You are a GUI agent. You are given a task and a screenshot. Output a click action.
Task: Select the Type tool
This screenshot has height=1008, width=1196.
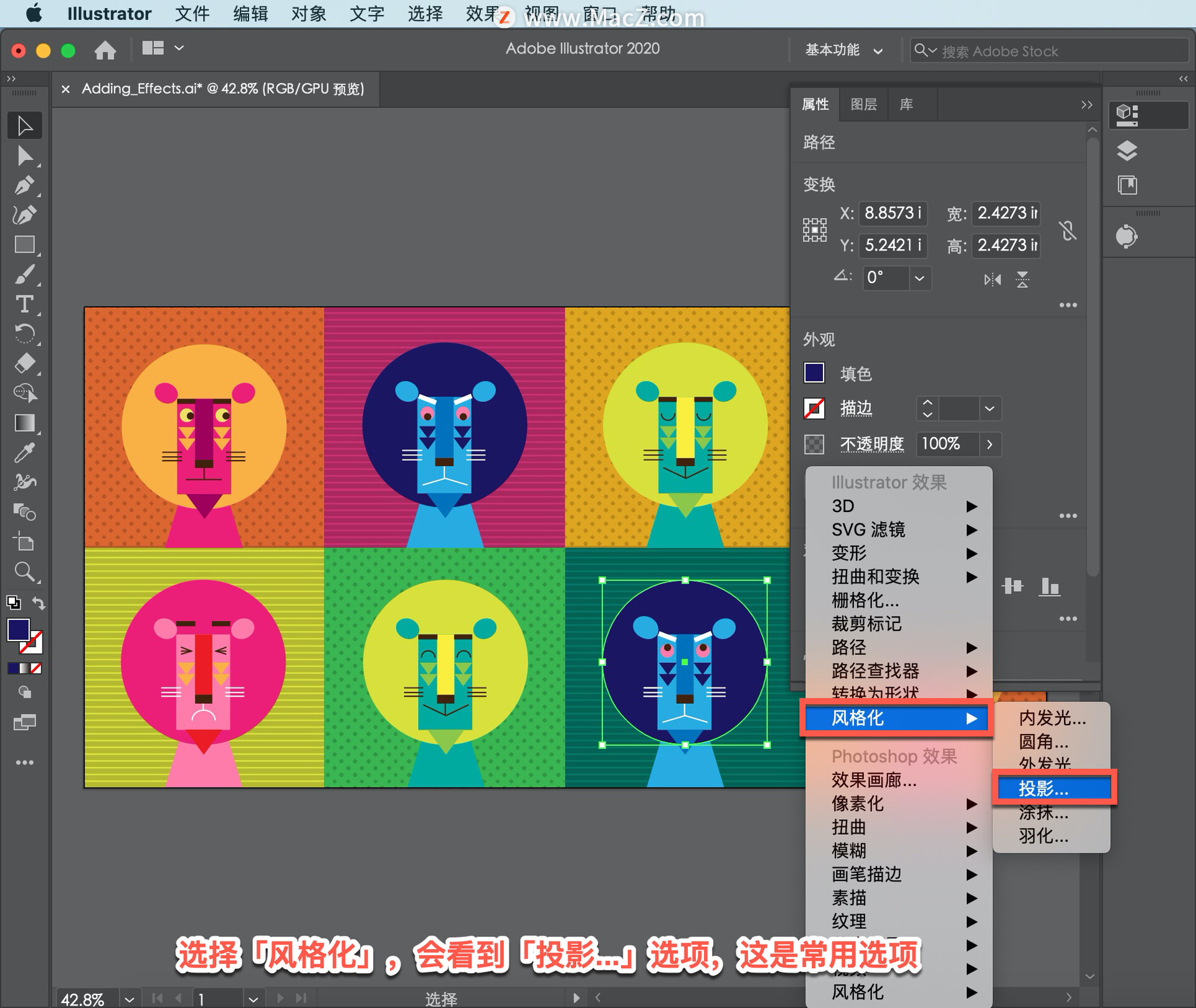24,304
